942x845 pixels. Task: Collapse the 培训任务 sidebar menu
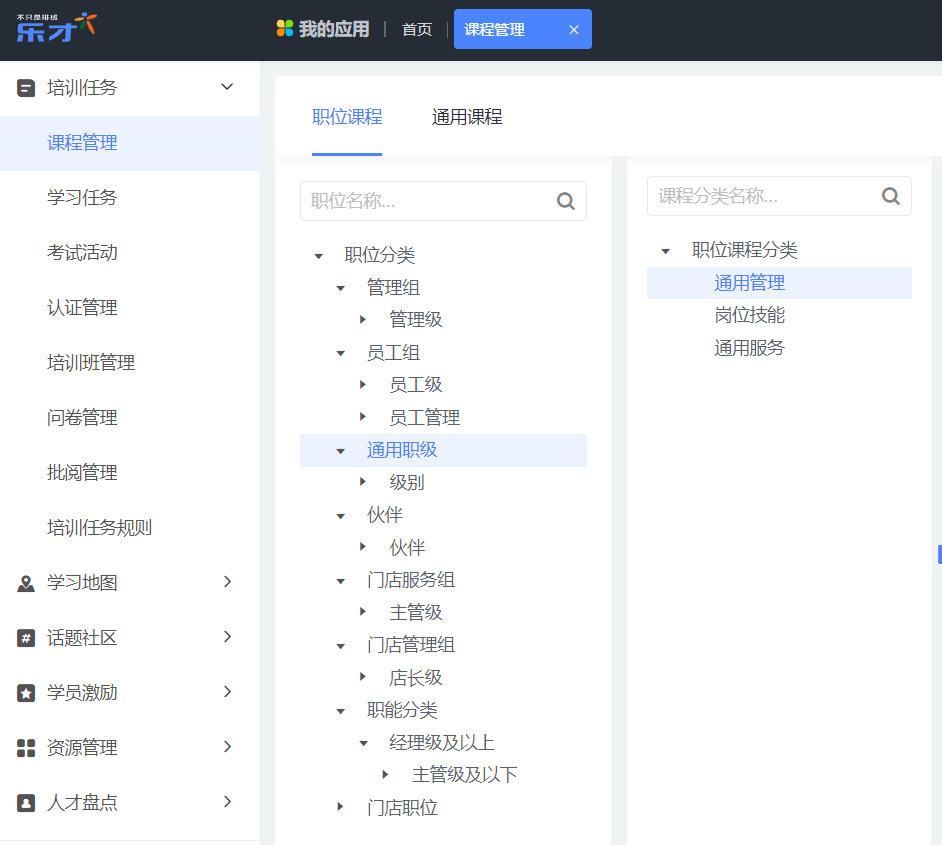coord(227,88)
